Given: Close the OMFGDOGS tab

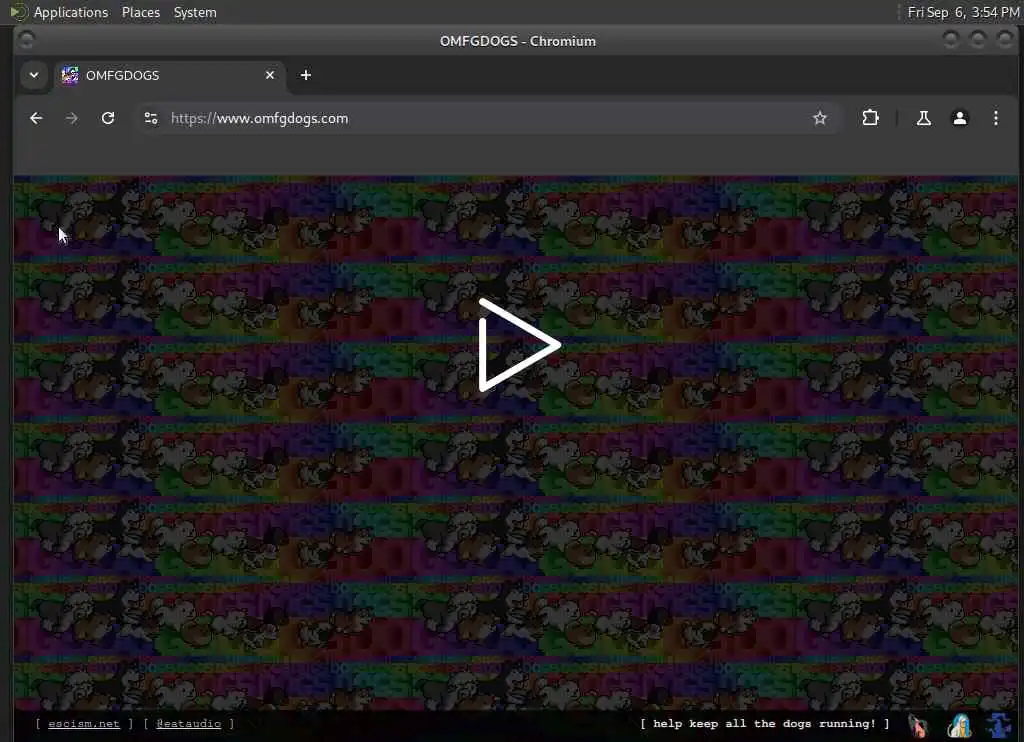Looking at the screenshot, I should point(270,75).
